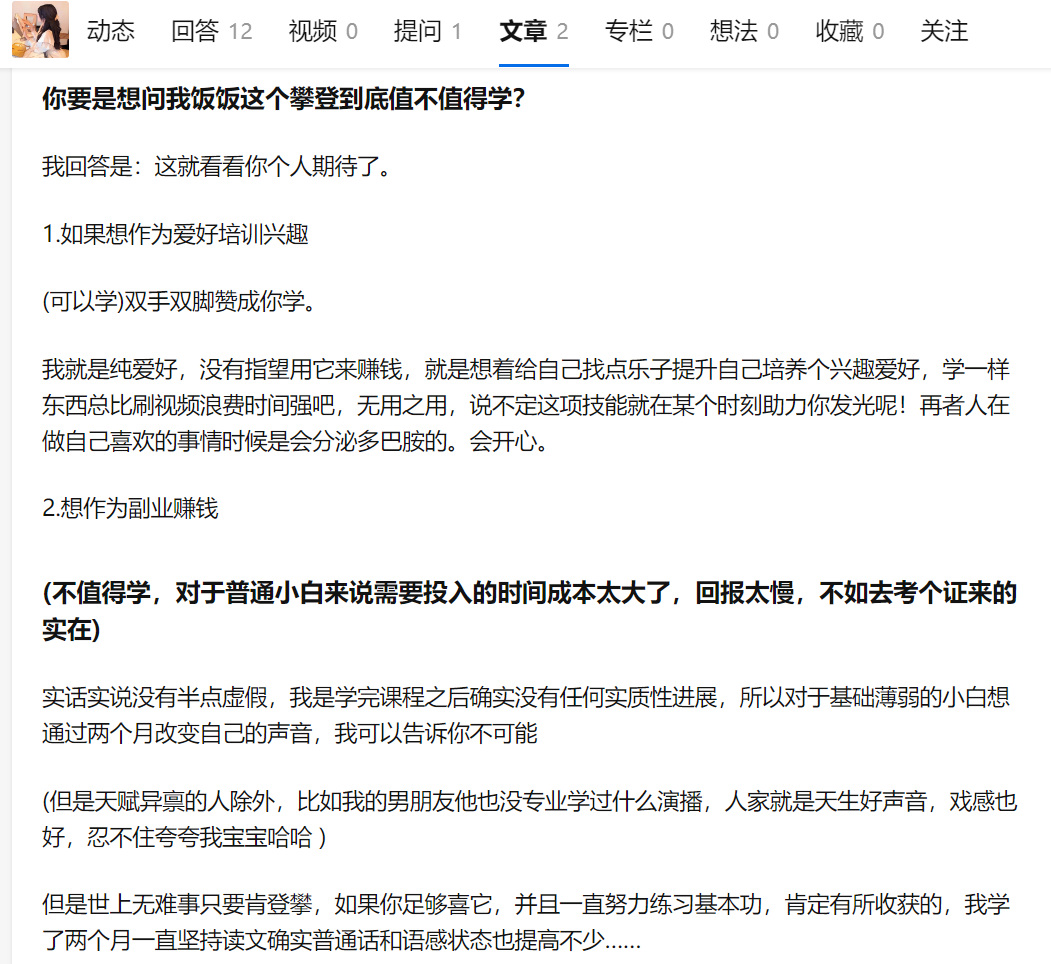1051x964 pixels.
Task: Click the paragraph starting 实话实说没有半点虚假
Action: (526, 715)
